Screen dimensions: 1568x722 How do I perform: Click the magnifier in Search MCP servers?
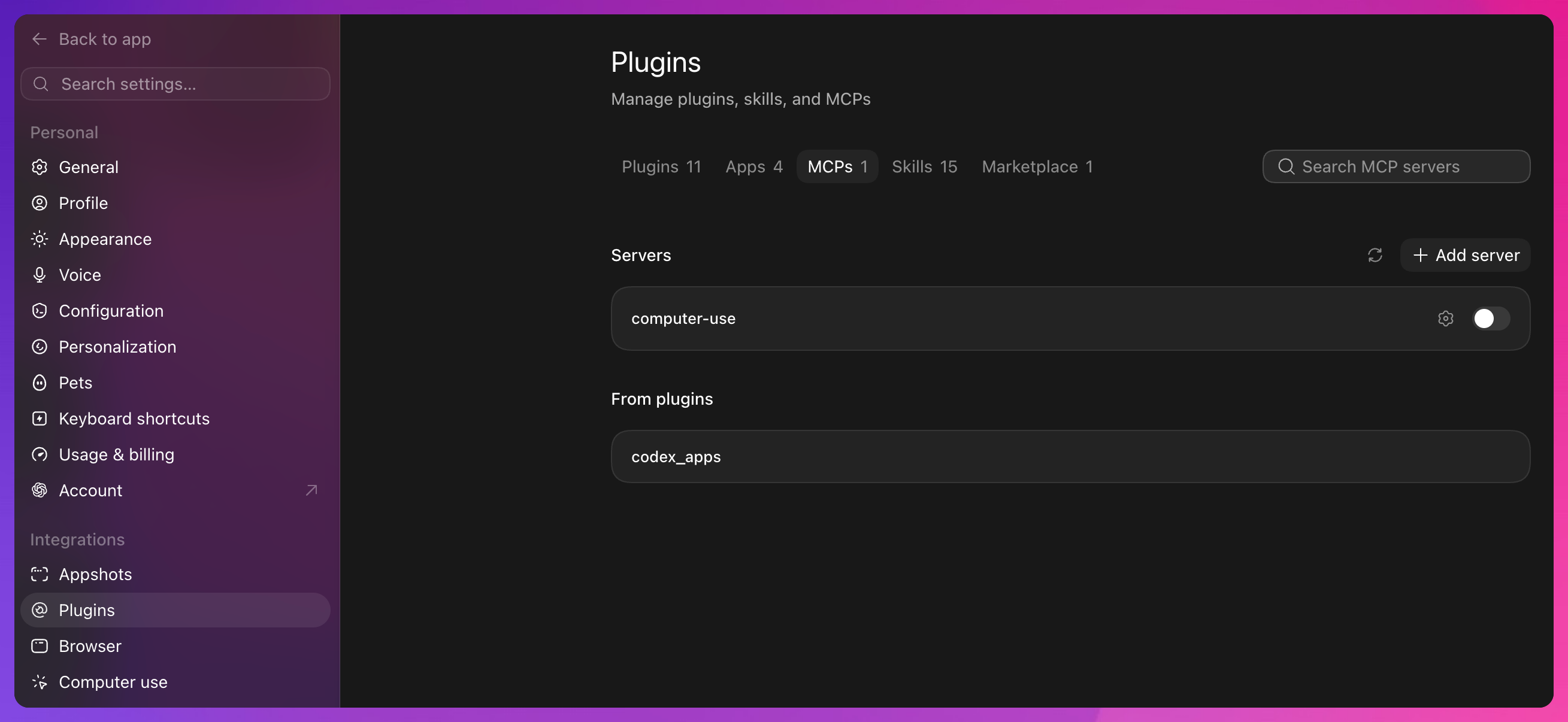1285,166
